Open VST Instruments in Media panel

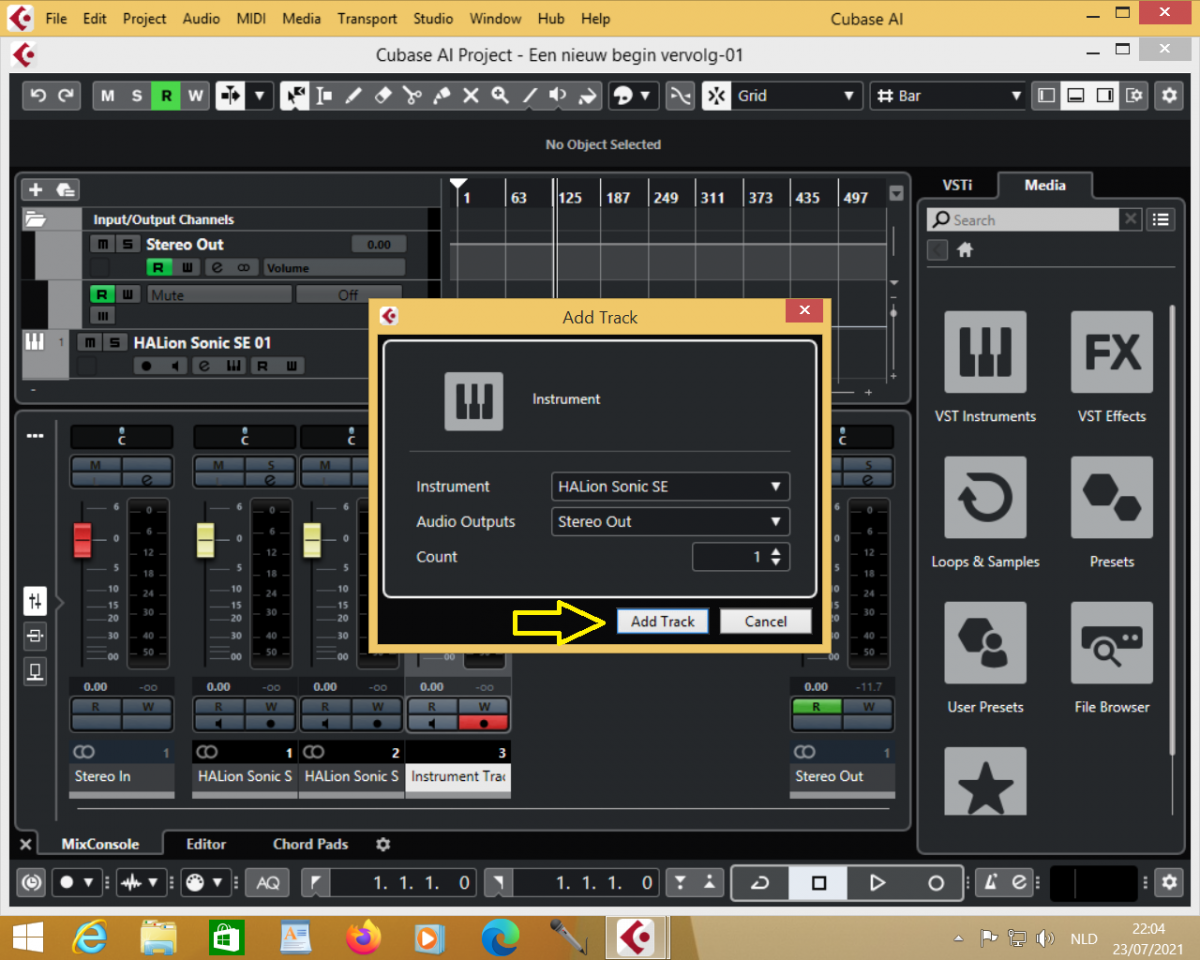[985, 352]
